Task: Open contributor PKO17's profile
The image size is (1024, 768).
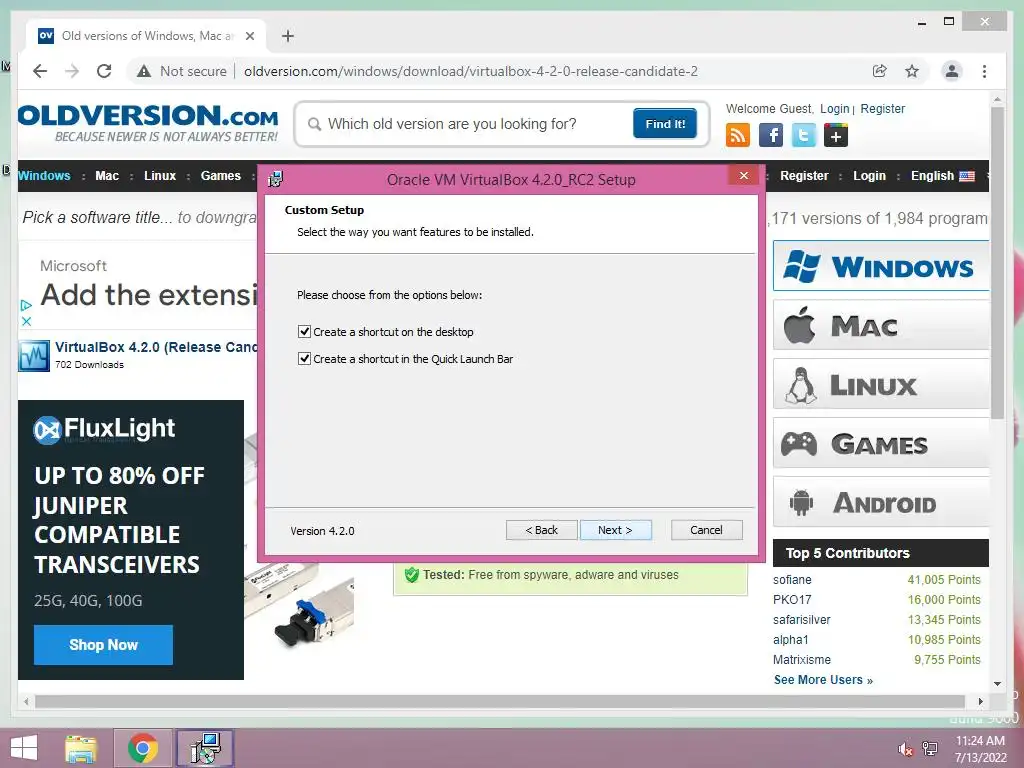Action: pos(792,600)
